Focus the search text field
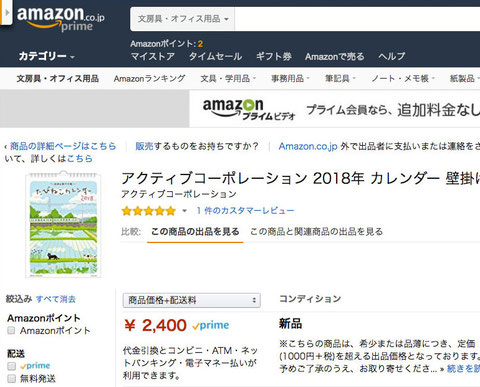Image resolution: width=480 pixels, height=387 pixels. 357,19
